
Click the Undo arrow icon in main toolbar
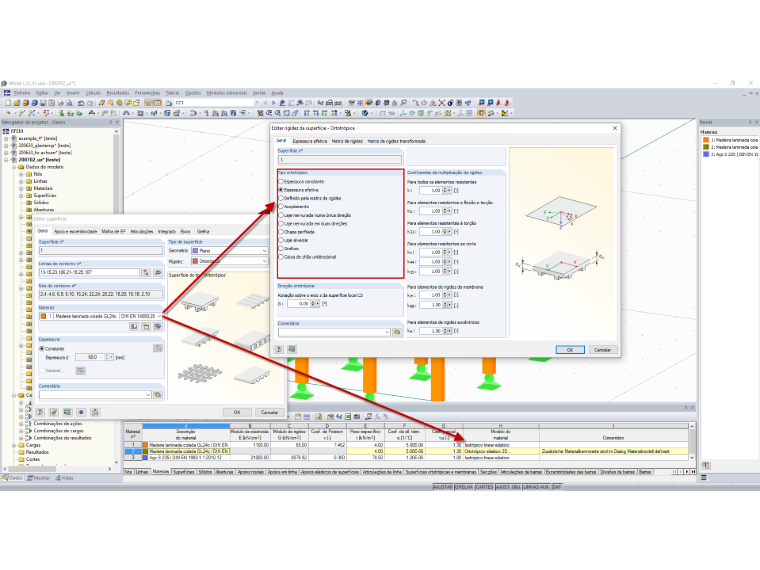tap(81, 103)
